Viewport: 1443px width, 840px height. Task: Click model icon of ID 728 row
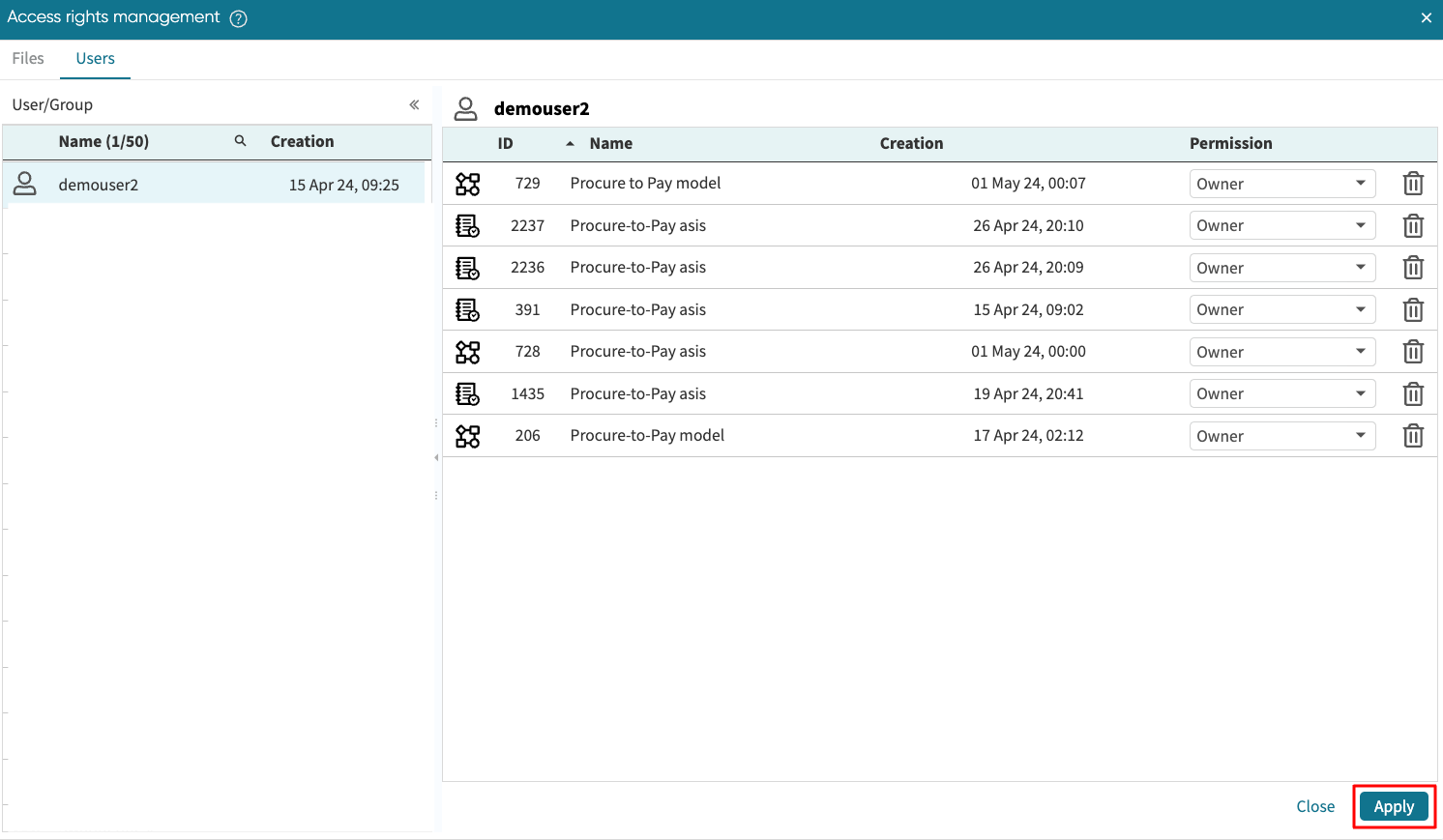(x=467, y=352)
